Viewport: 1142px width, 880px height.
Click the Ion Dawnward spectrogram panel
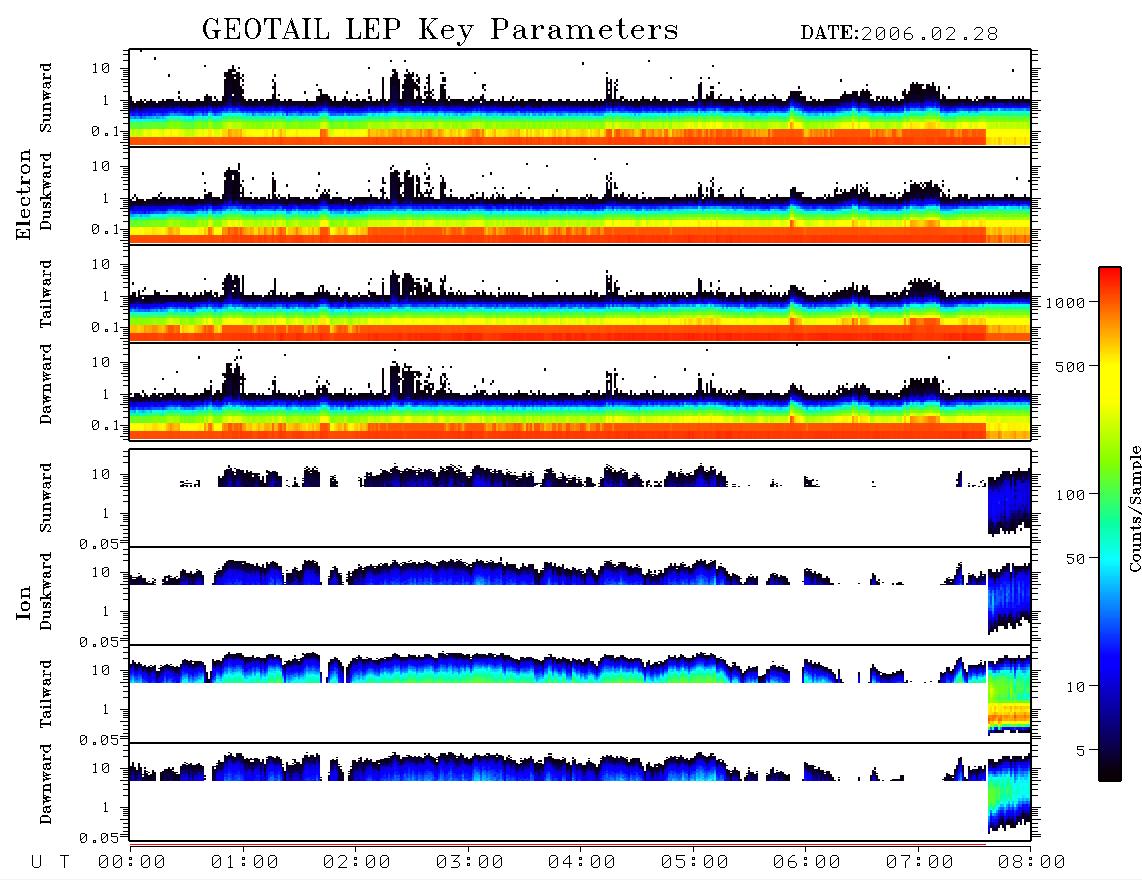(580, 792)
